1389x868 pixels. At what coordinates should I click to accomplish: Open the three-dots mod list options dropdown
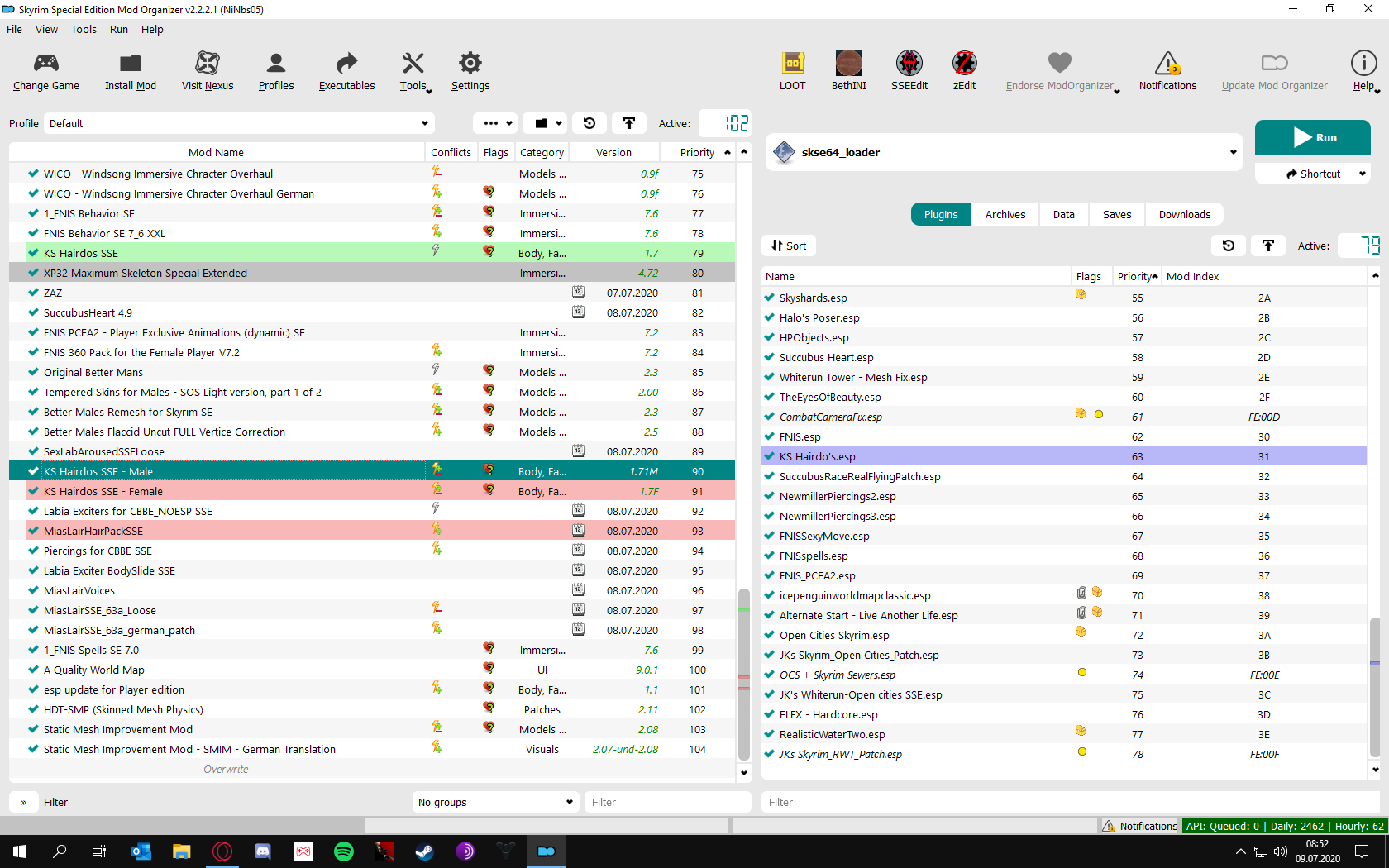[x=495, y=123]
